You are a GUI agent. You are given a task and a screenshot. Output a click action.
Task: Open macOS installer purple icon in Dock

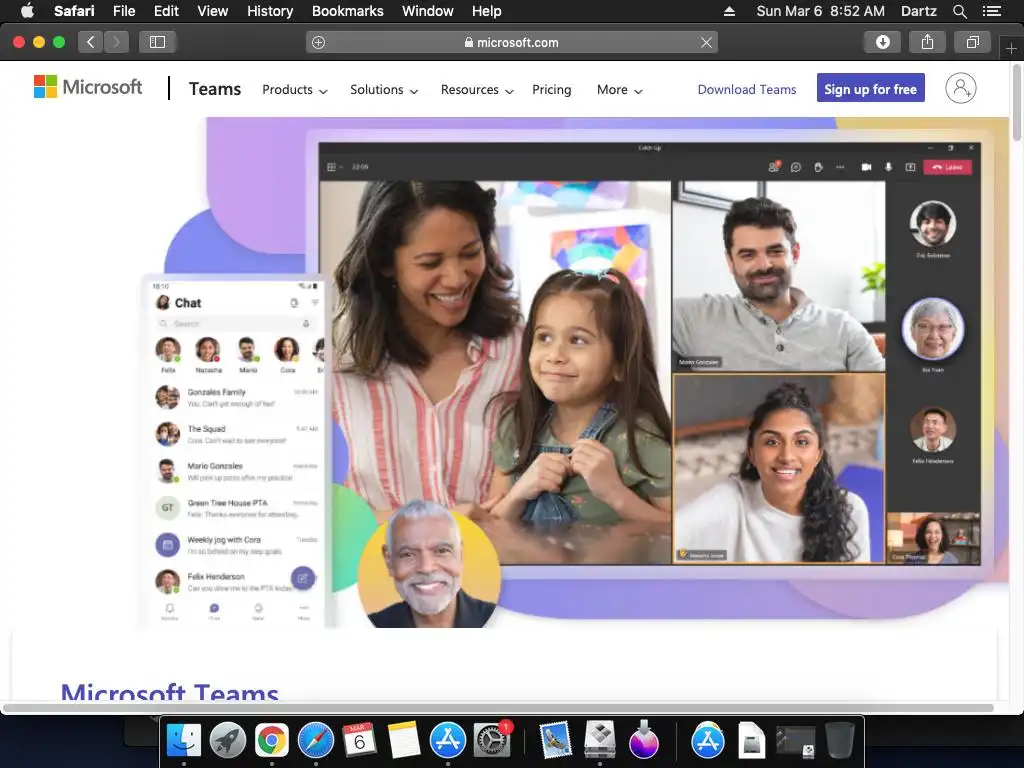click(643, 740)
